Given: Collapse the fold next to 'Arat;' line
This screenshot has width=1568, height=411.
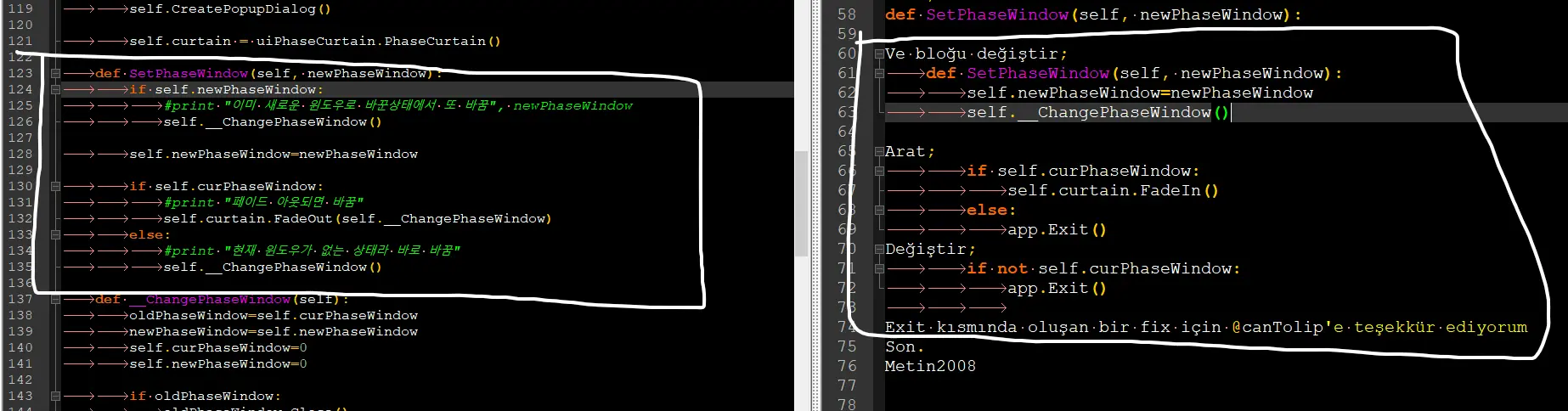Looking at the screenshot, I should 879,151.
